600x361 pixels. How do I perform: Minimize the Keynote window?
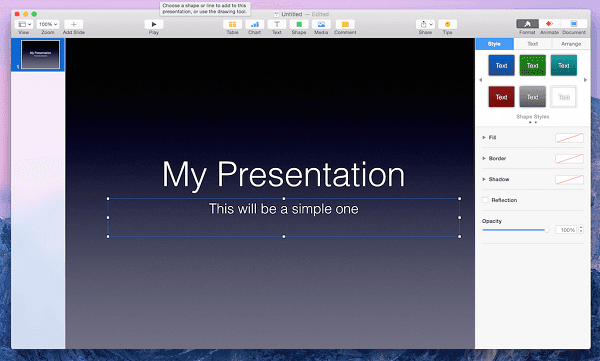coord(26,14)
